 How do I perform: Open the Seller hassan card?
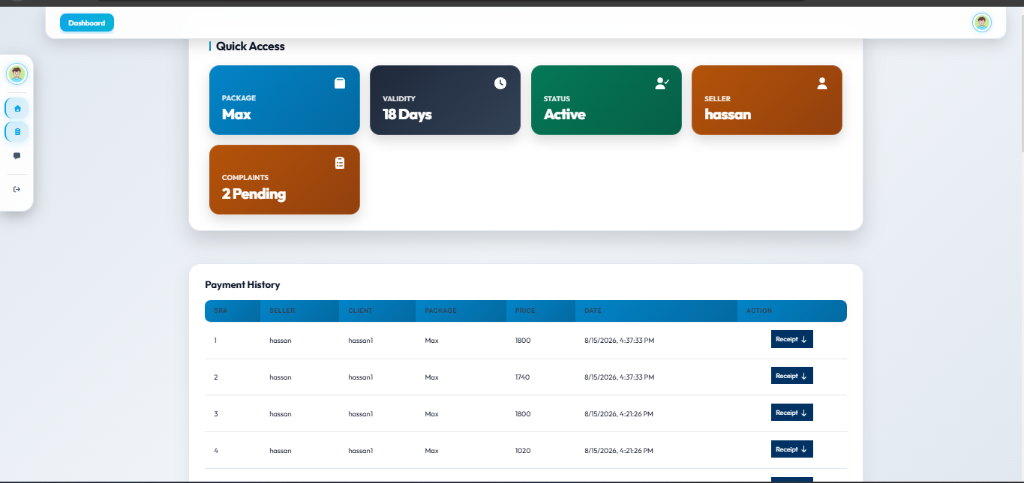pos(767,100)
